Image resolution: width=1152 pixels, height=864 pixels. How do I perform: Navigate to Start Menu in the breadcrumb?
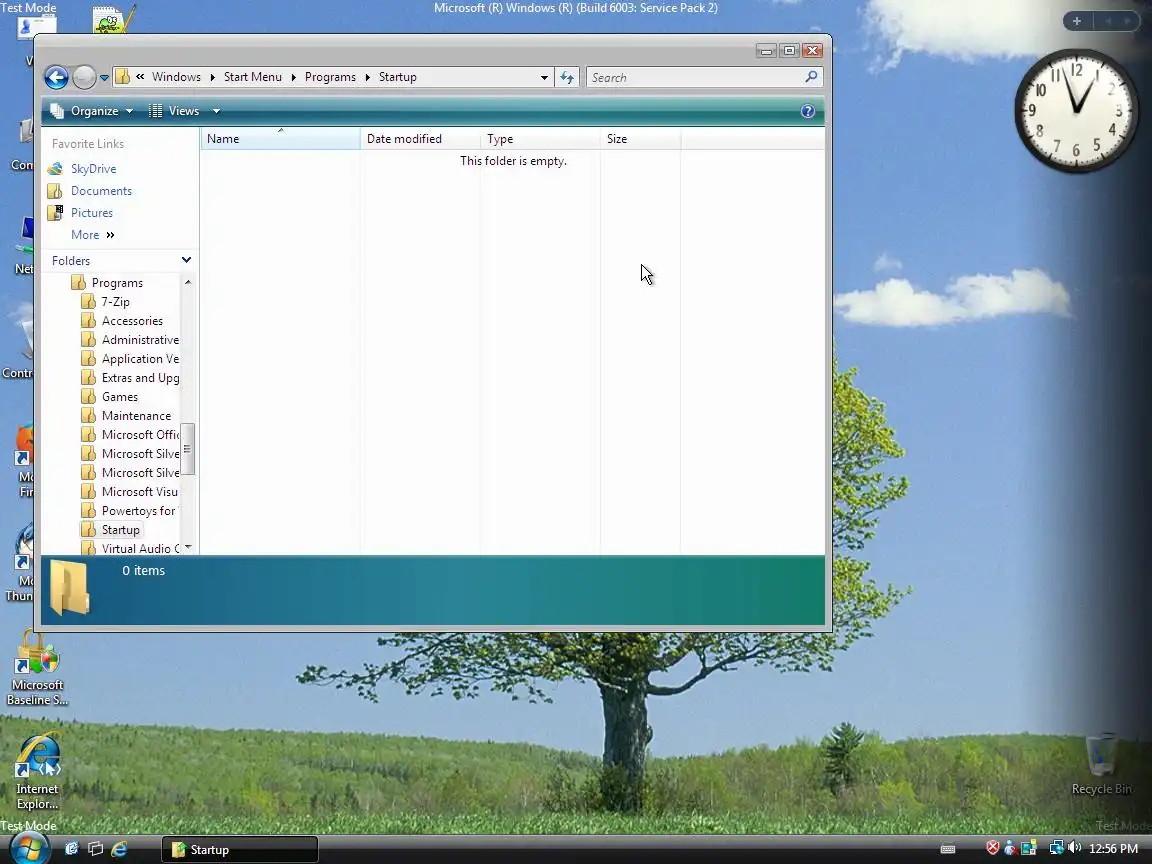pos(253,77)
